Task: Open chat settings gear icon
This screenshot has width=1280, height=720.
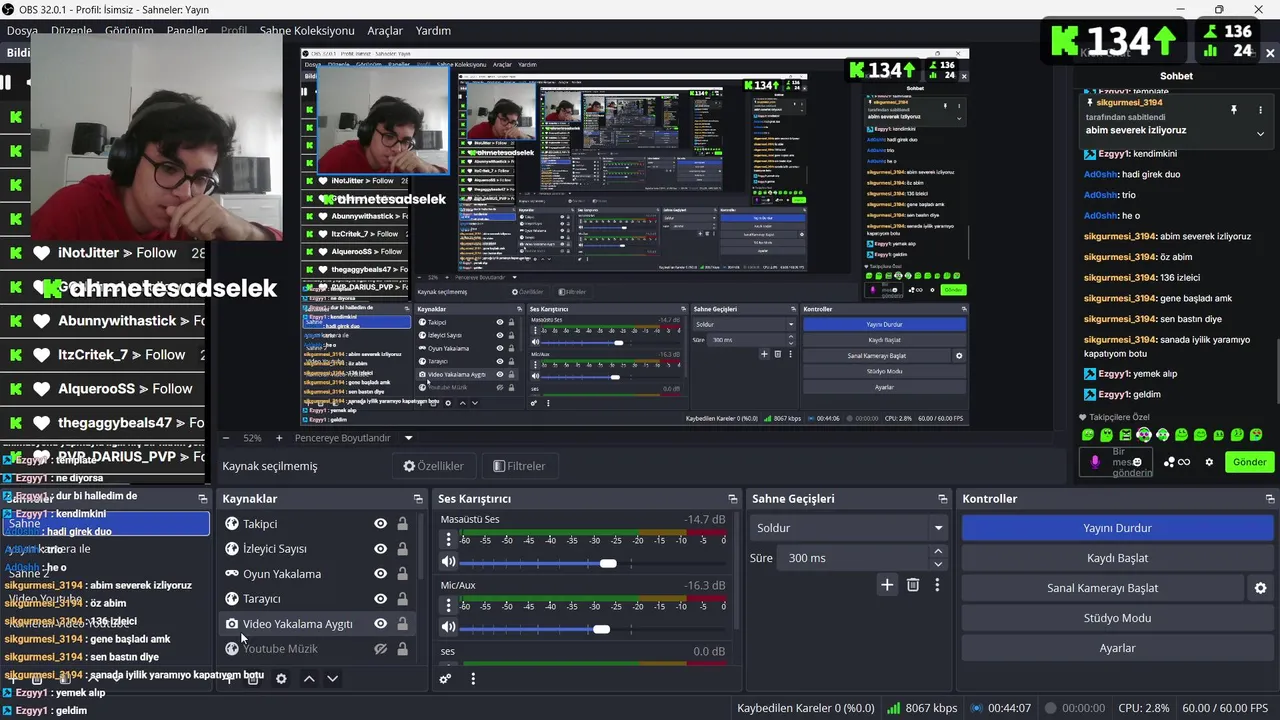Action: [x=1209, y=462]
